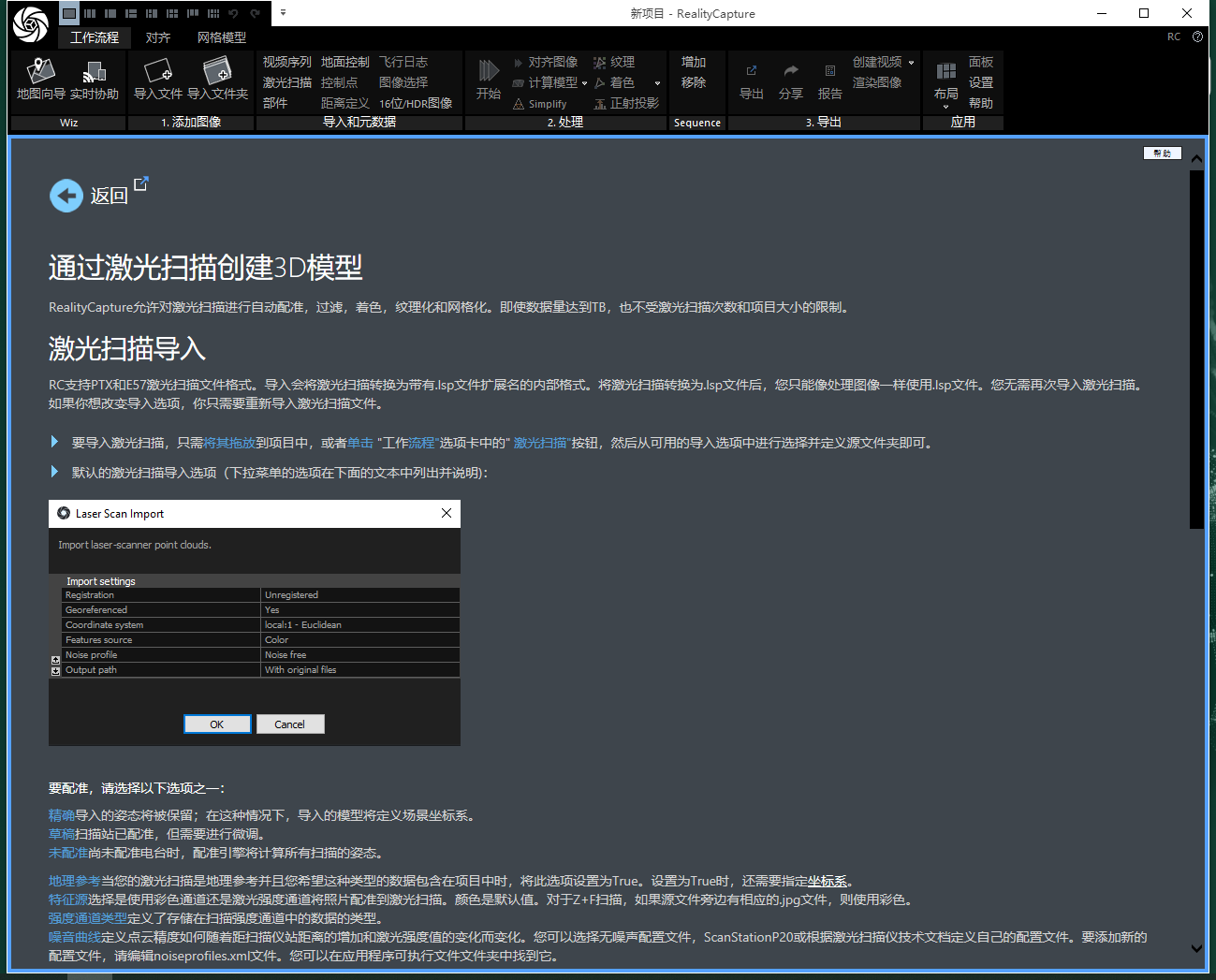Click 渲染图像 to render an image

(x=876, y=82)
